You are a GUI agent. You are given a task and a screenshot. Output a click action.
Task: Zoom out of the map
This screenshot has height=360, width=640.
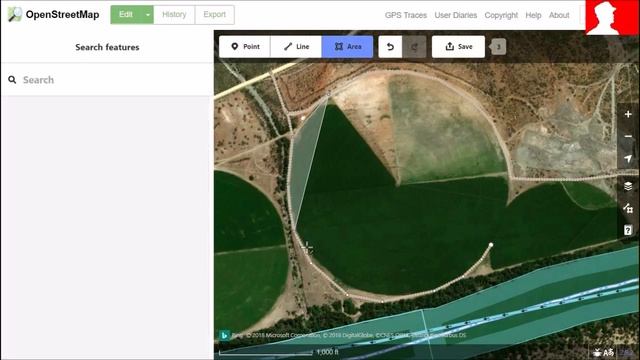(x=628, y=136)
